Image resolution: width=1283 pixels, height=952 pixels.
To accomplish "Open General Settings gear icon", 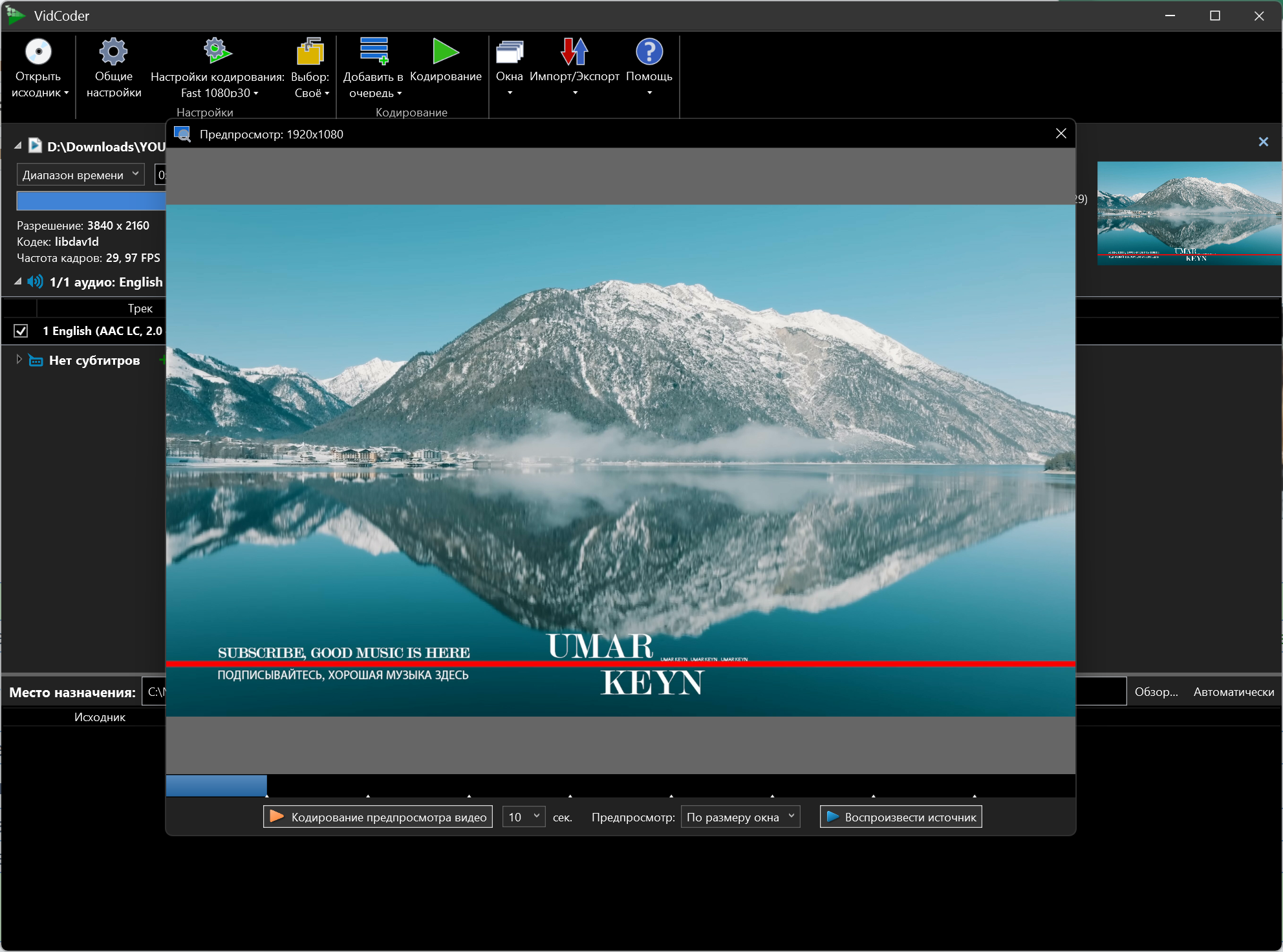I will point(113,52).
